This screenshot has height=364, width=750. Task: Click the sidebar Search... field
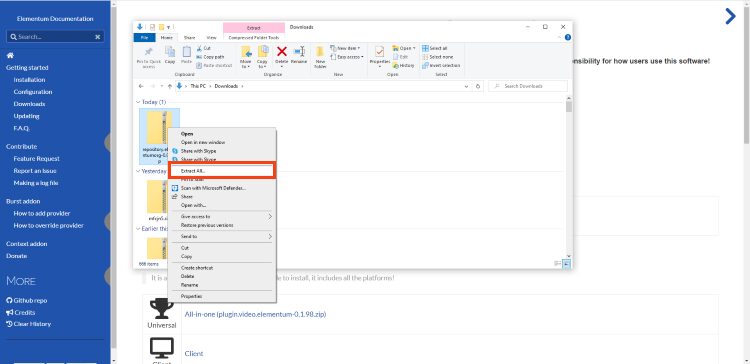[x=55, y=37]
